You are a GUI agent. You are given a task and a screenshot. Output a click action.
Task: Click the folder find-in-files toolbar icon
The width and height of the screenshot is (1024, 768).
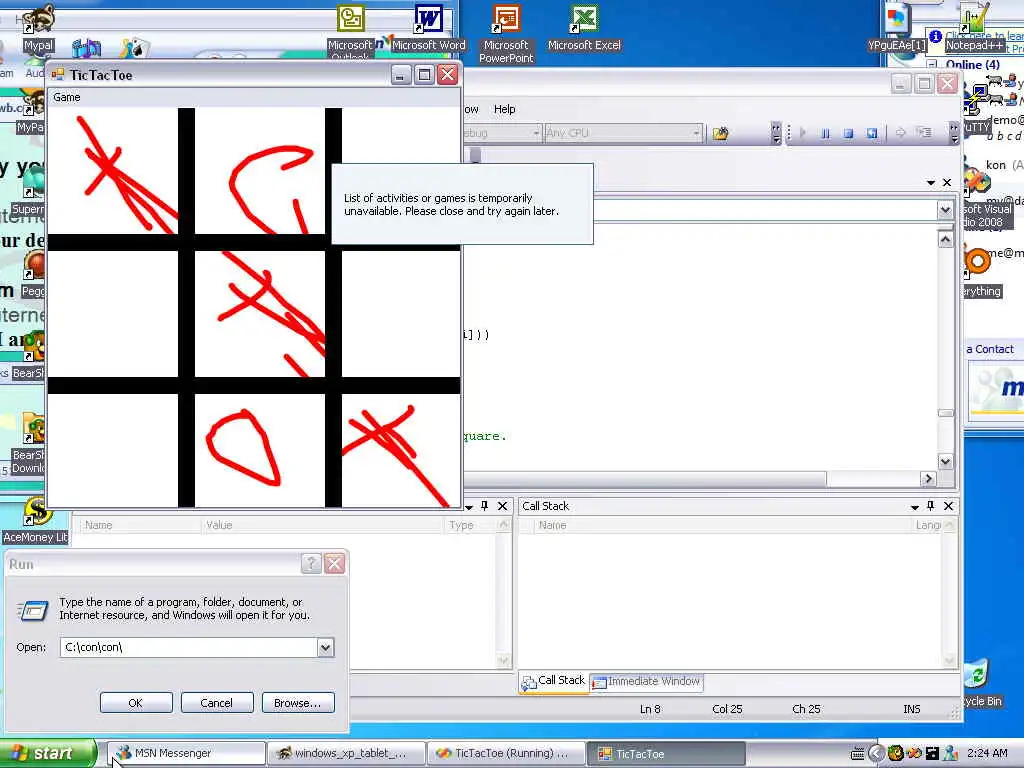click(x=720, y=134)
